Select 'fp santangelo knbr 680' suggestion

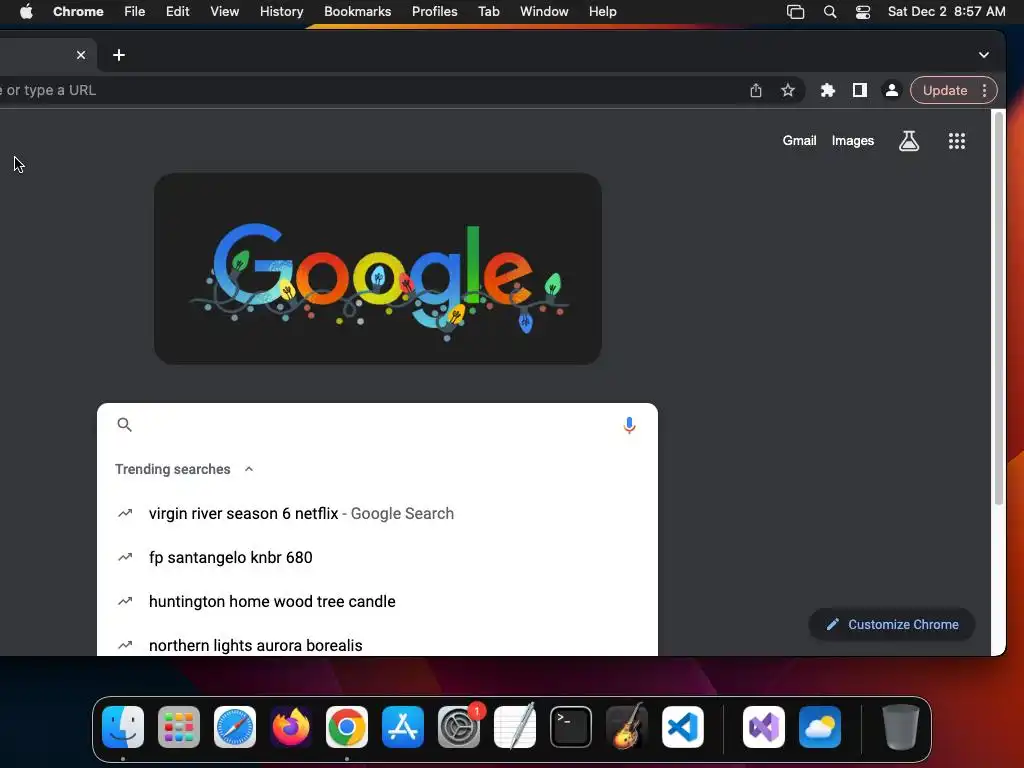[377, 557]
